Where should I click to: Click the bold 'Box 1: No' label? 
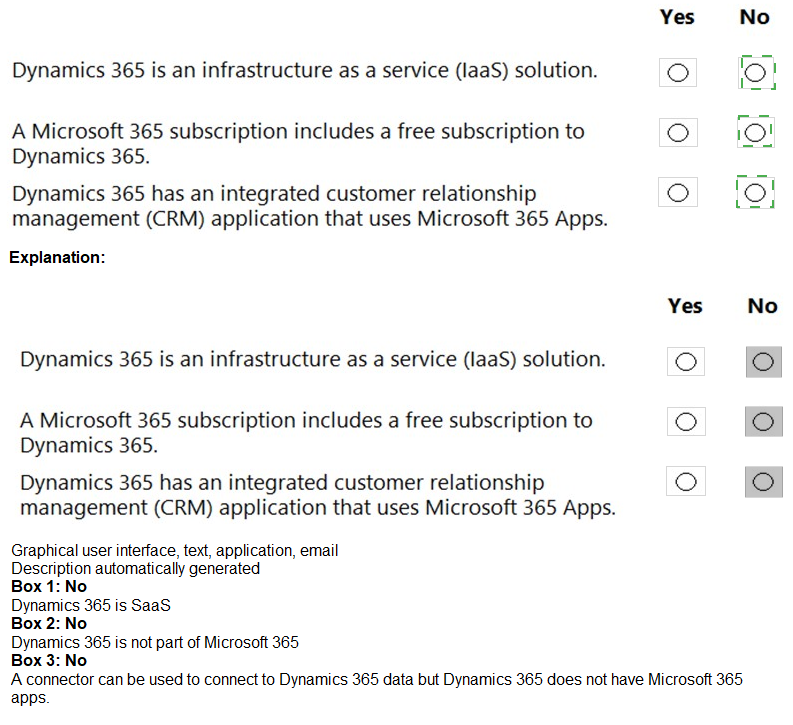(49, 587)
